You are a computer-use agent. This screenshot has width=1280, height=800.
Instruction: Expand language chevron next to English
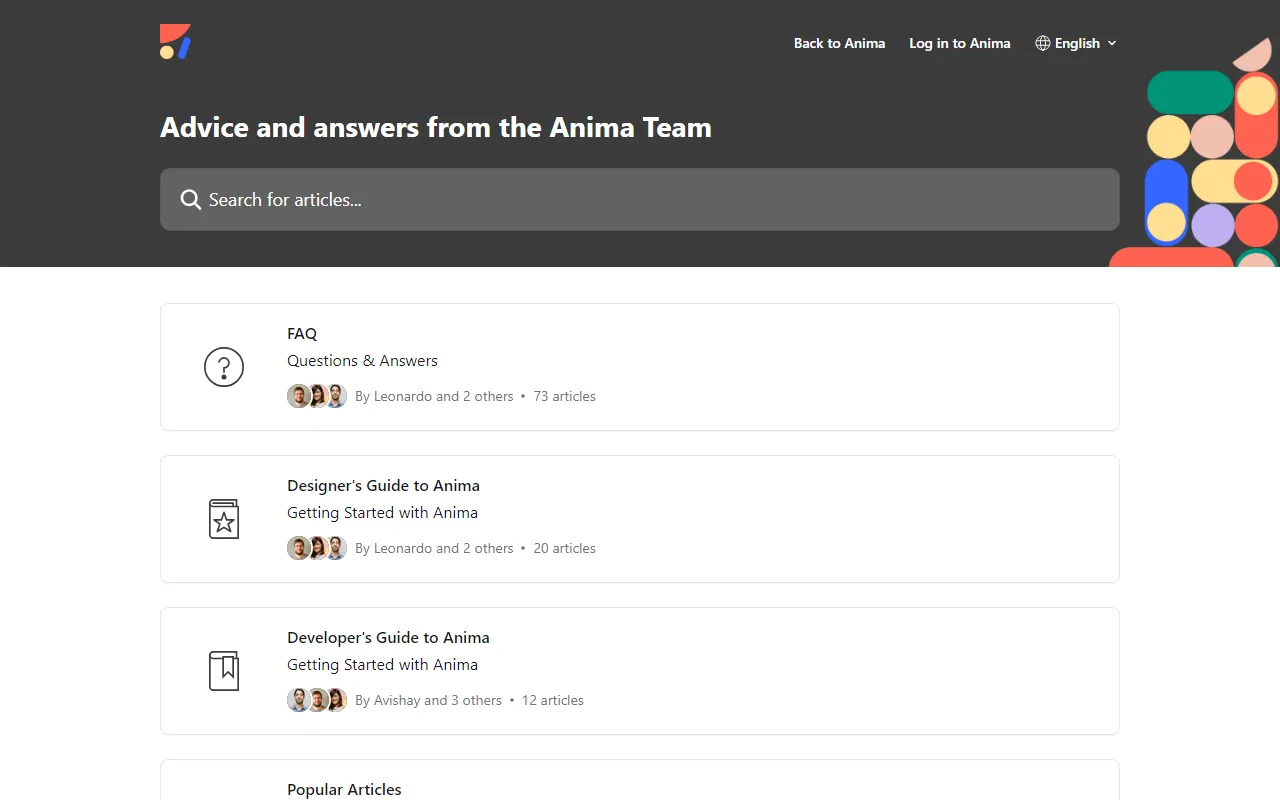coord(1112,43)
